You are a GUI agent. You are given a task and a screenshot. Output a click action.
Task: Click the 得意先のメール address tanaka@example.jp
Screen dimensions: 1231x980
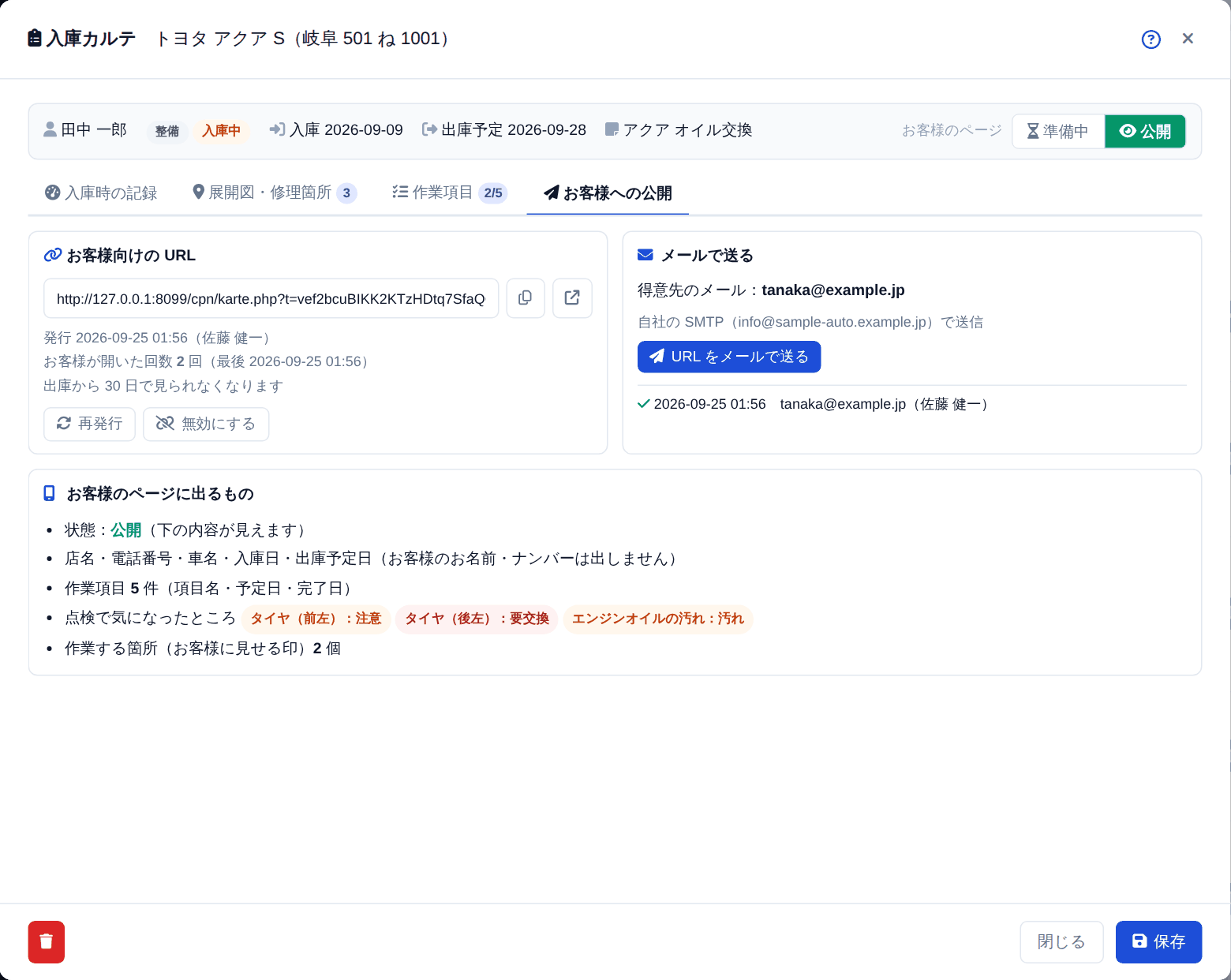(833, 290)
